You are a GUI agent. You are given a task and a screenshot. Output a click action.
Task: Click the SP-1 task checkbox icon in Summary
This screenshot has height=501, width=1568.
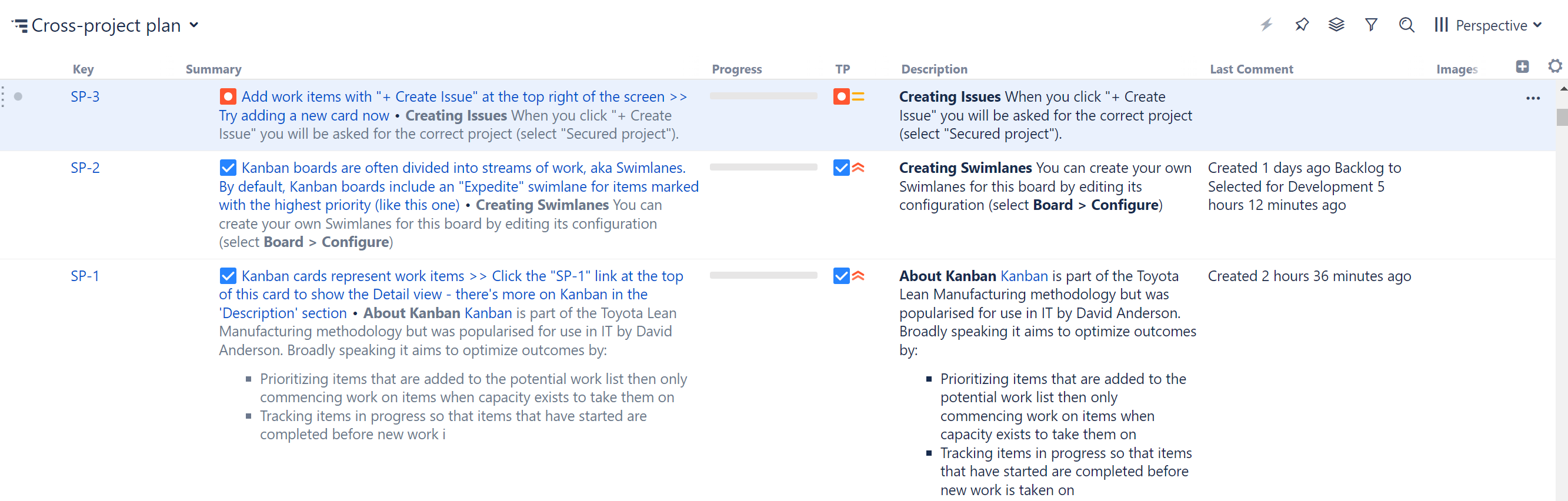pos(228,276)
